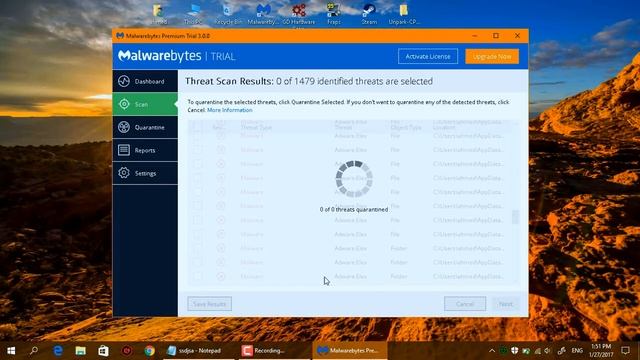Open the Fraps desktop shortcut
This screenshot has width=640, height=360.
(334, 14)
